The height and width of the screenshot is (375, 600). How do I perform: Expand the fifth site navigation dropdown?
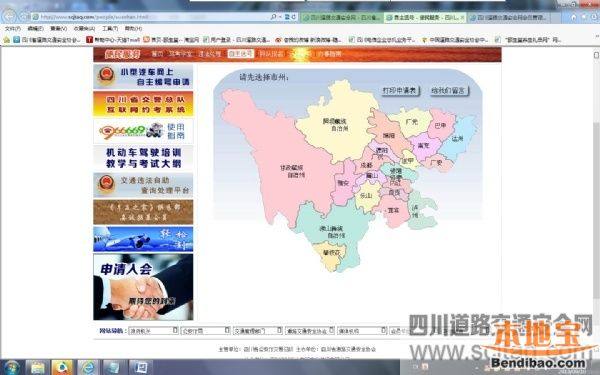pos(362,331)
